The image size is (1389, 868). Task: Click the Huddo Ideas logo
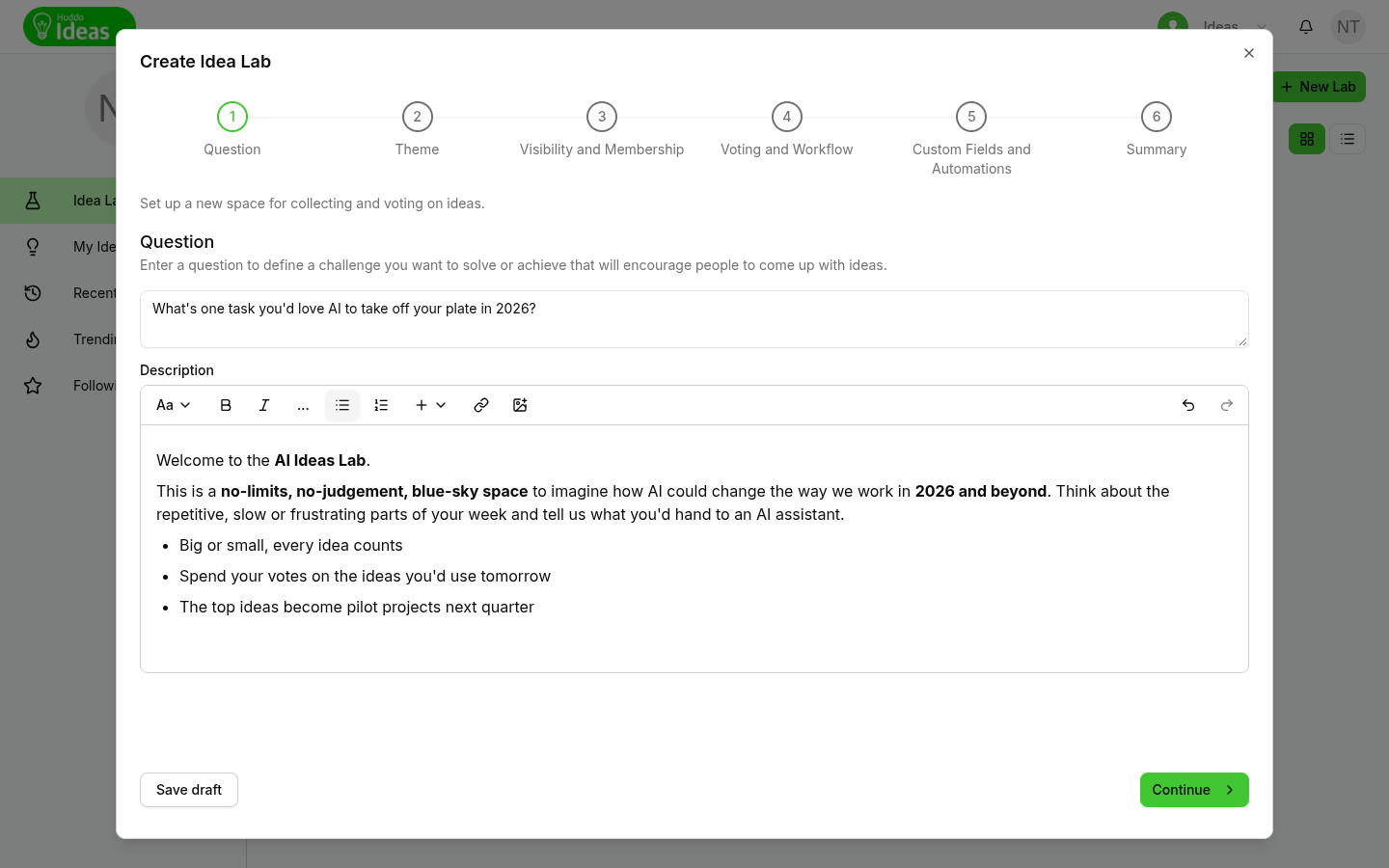pos(79,27)
